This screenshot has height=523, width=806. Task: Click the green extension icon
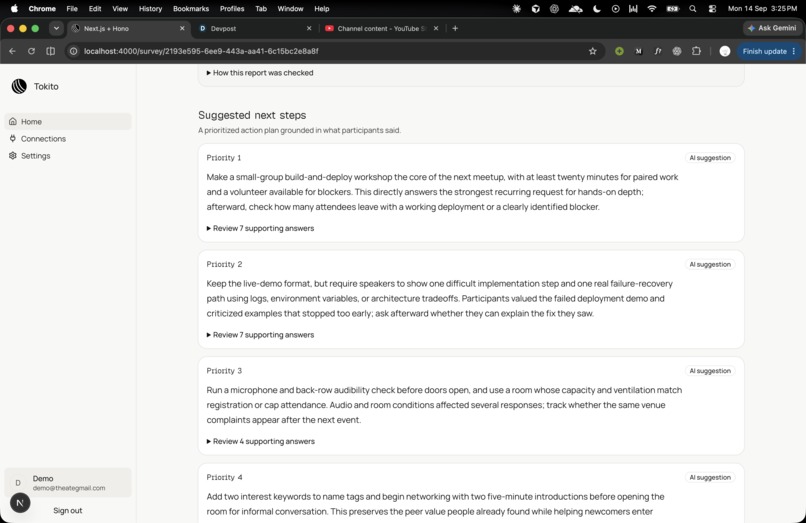pos(619,51)
